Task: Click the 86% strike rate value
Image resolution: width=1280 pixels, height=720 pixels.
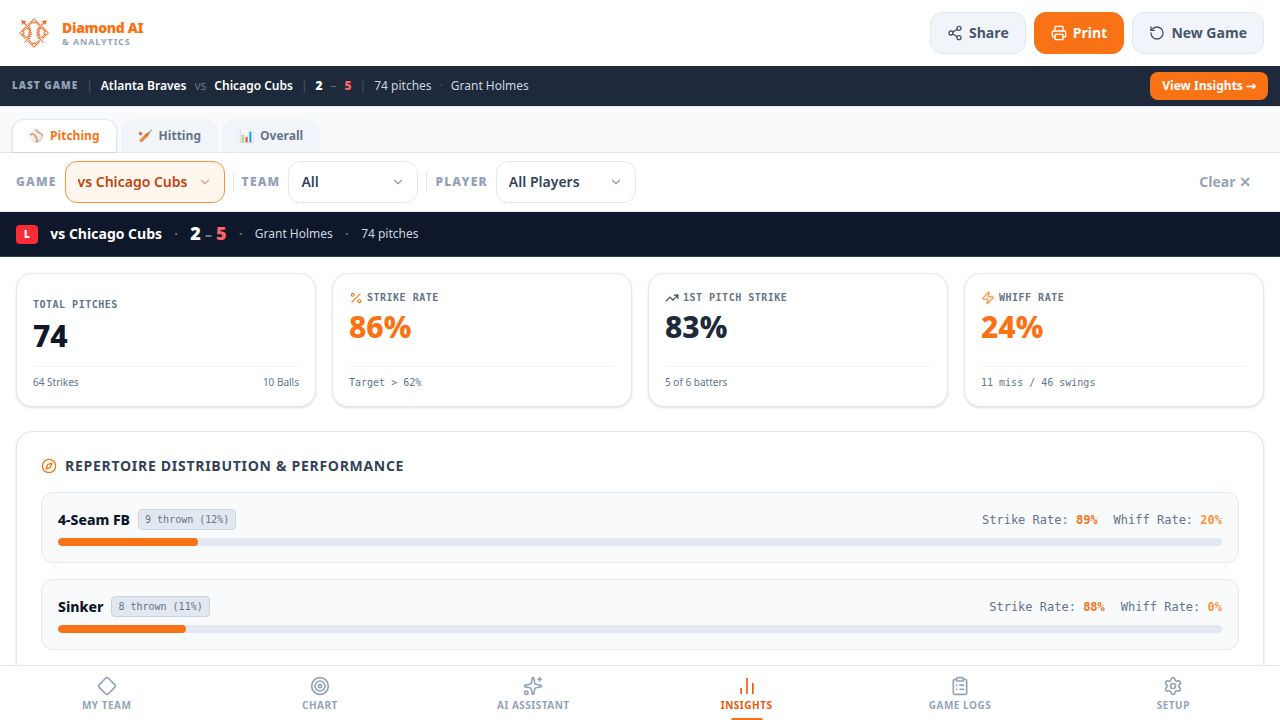Action: 380,328
